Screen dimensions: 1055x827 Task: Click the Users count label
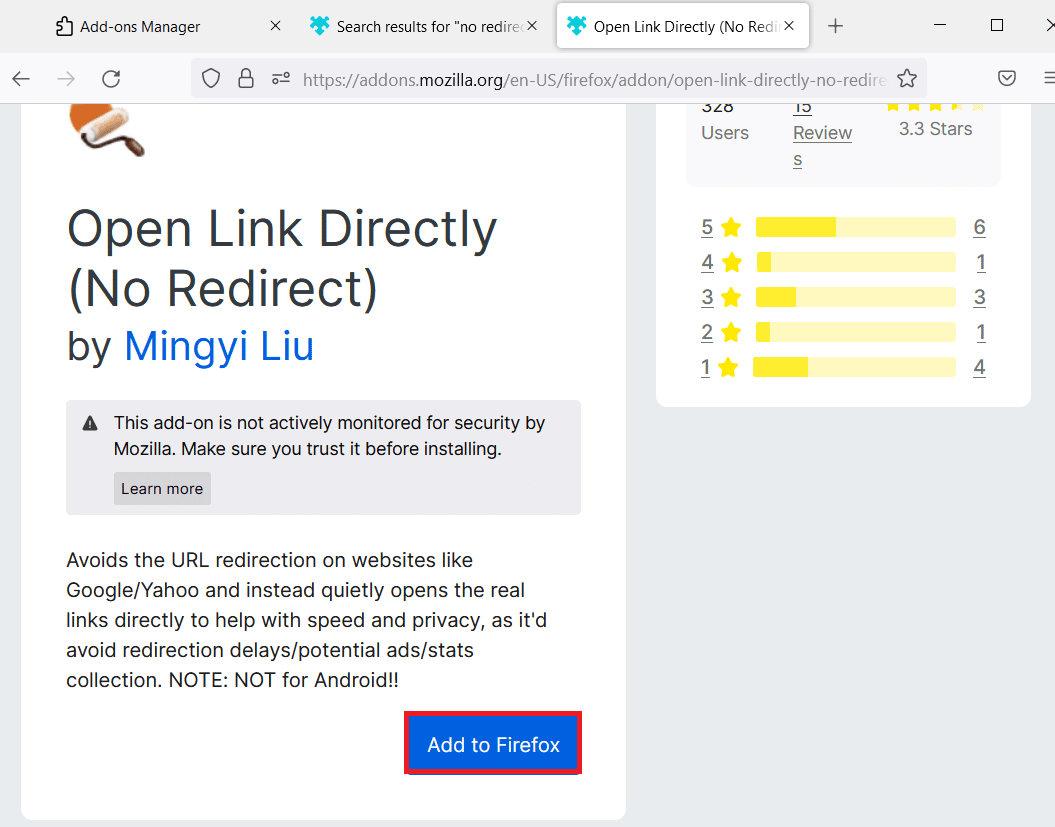[x=725, y=133]
